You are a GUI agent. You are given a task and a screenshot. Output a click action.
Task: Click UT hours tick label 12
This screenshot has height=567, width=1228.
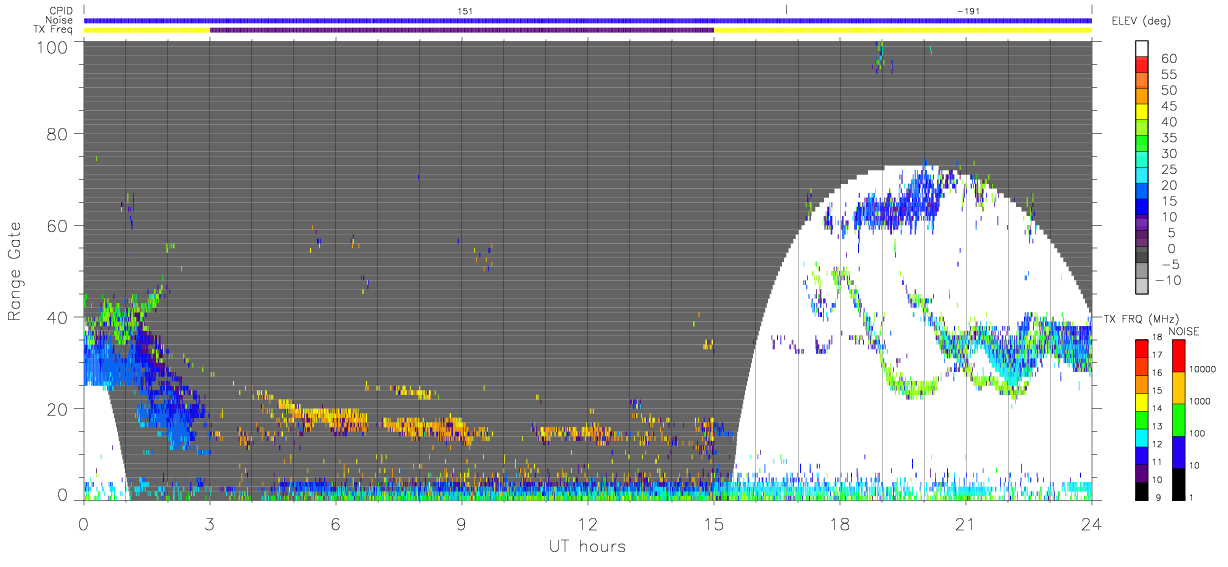pyautogui.click(x=587, y=524)
